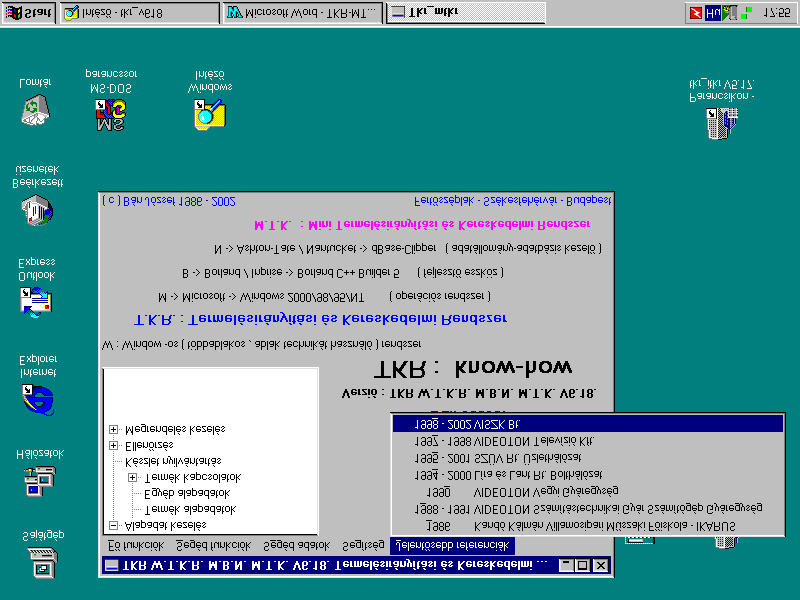Click the red icon in the system tray
Screen dimensions: 800x600
click(696, 13)
